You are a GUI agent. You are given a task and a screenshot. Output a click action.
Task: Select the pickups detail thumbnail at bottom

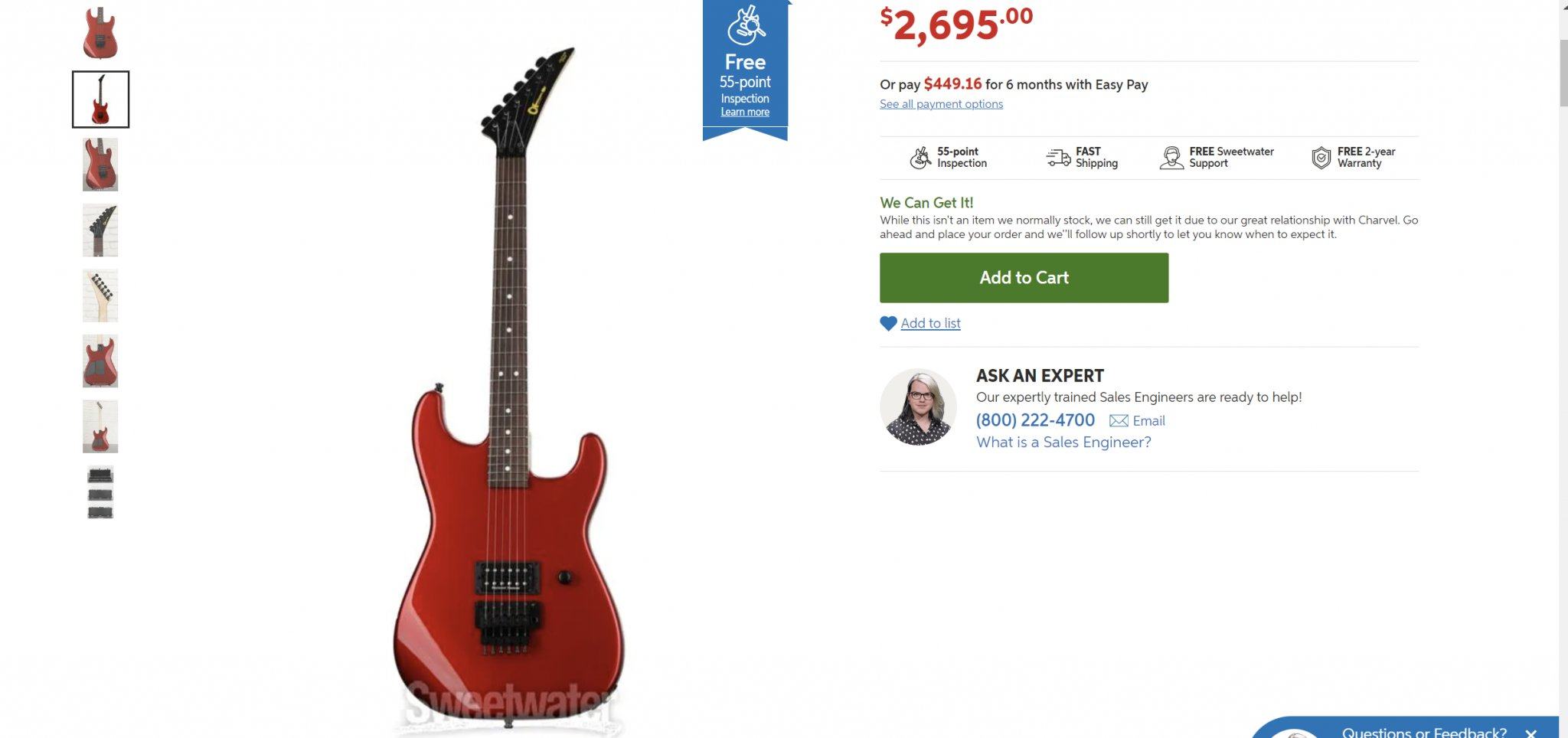(100, 492)
